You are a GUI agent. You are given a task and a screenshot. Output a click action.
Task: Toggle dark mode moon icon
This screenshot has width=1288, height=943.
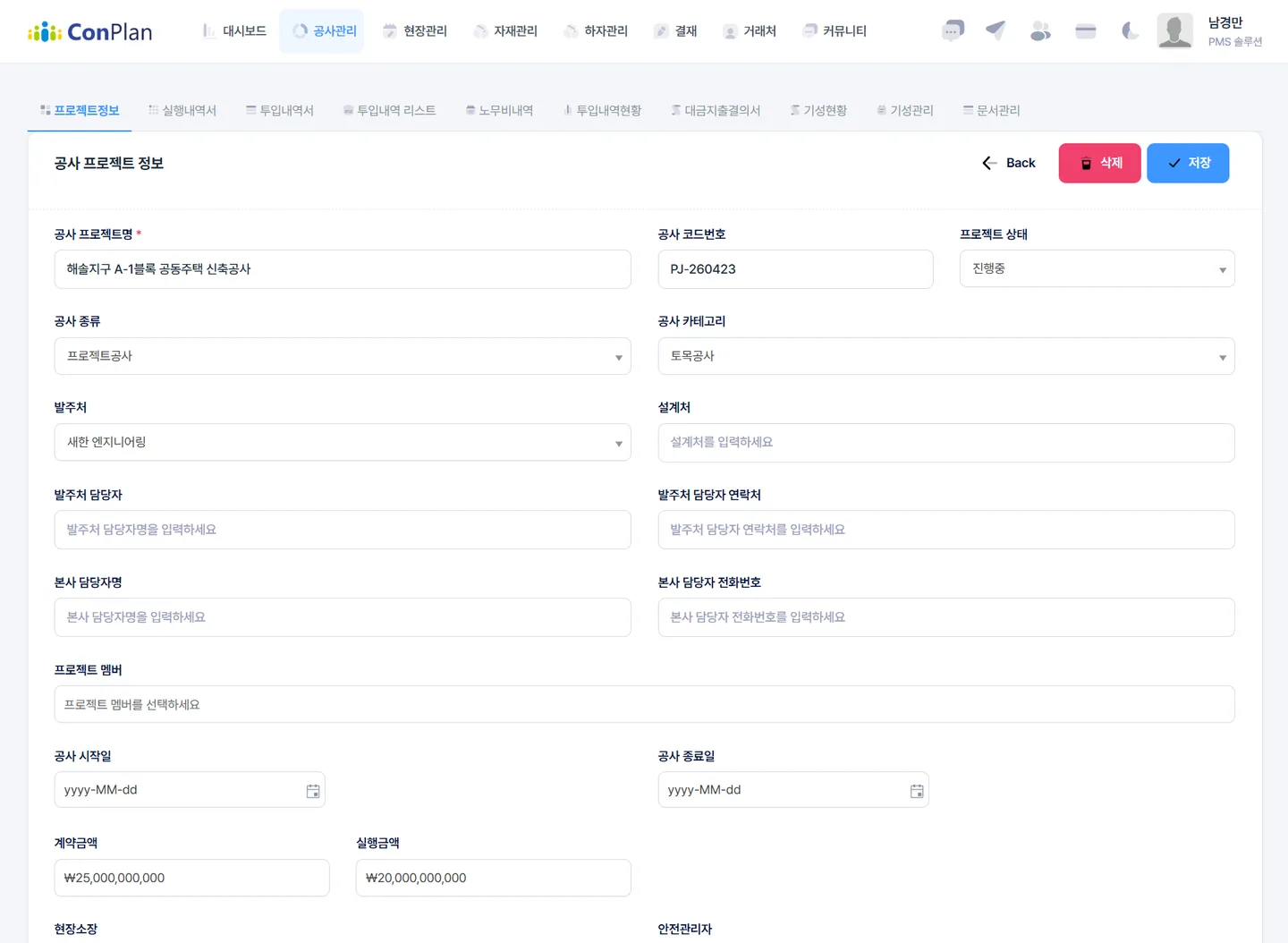point(1130,31)
